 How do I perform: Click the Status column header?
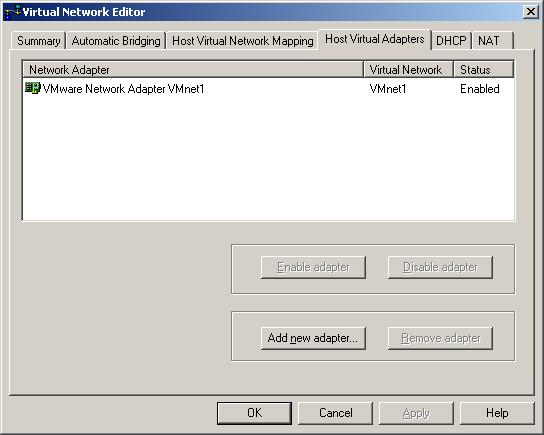484,69
